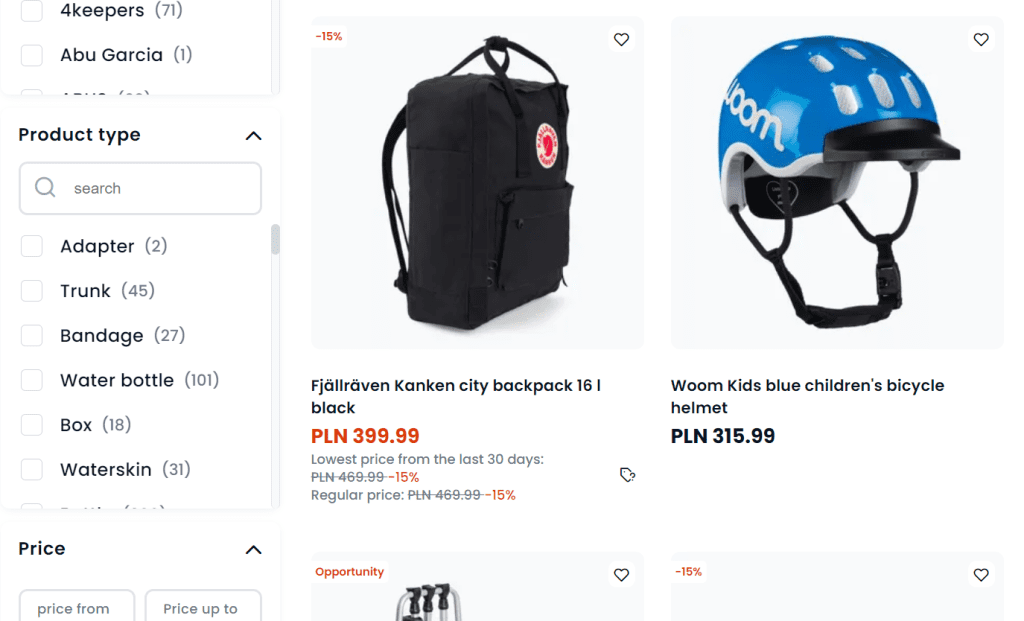Click the product type search field
1024x621 pixels.
pos(160,188)
